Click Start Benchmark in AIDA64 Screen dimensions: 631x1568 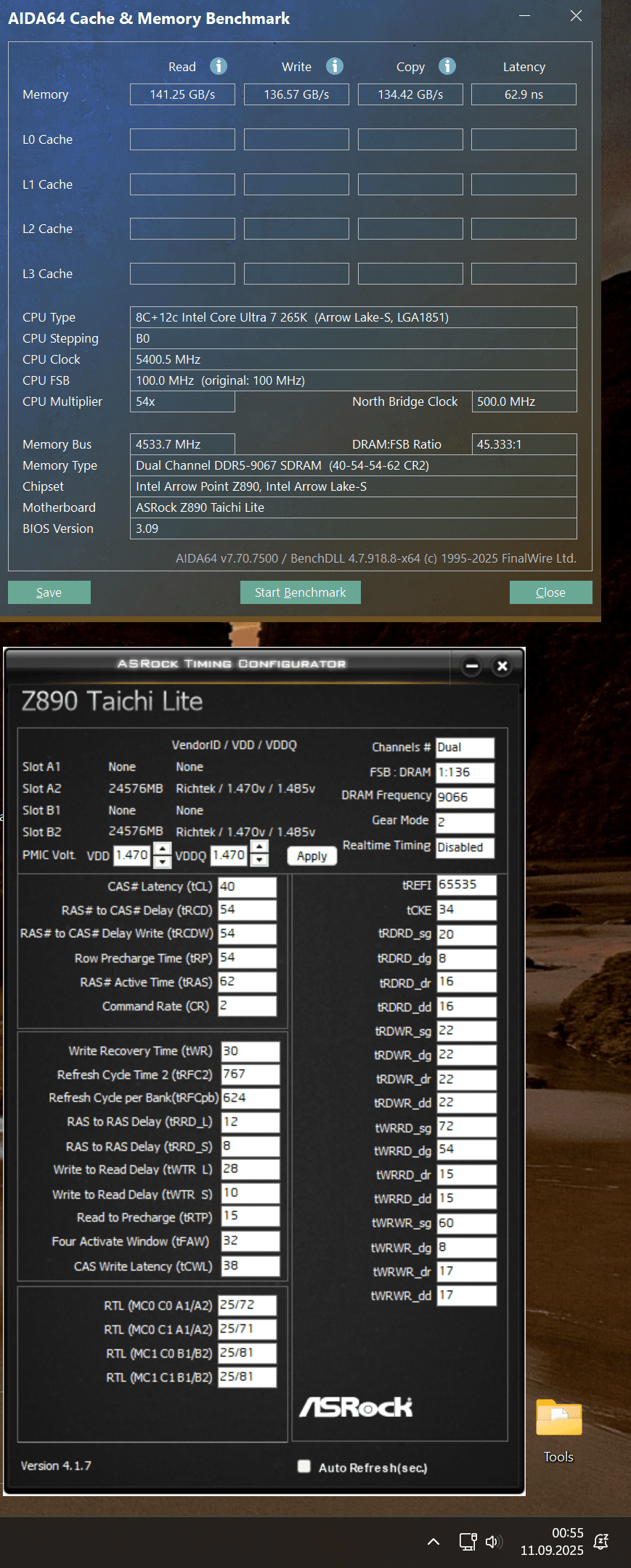pyautogui.click(x=301, y=592)
